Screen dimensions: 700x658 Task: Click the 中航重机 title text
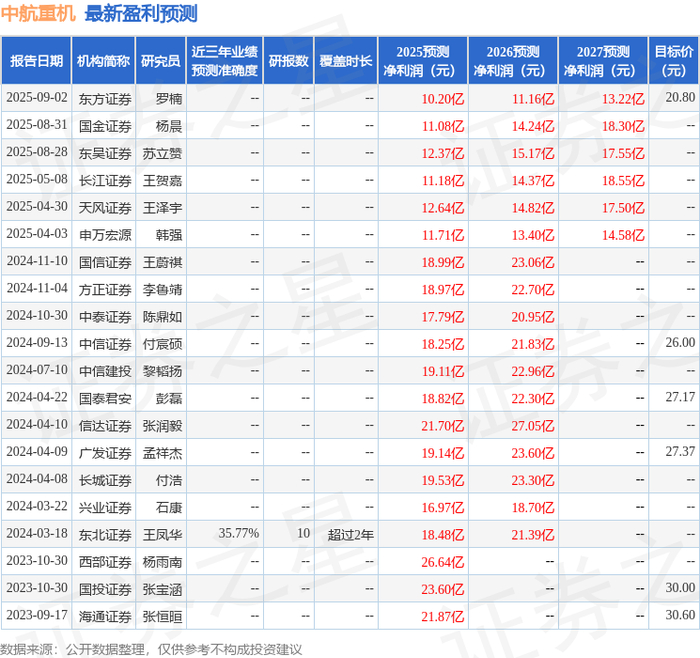click(x=38, y=13)
